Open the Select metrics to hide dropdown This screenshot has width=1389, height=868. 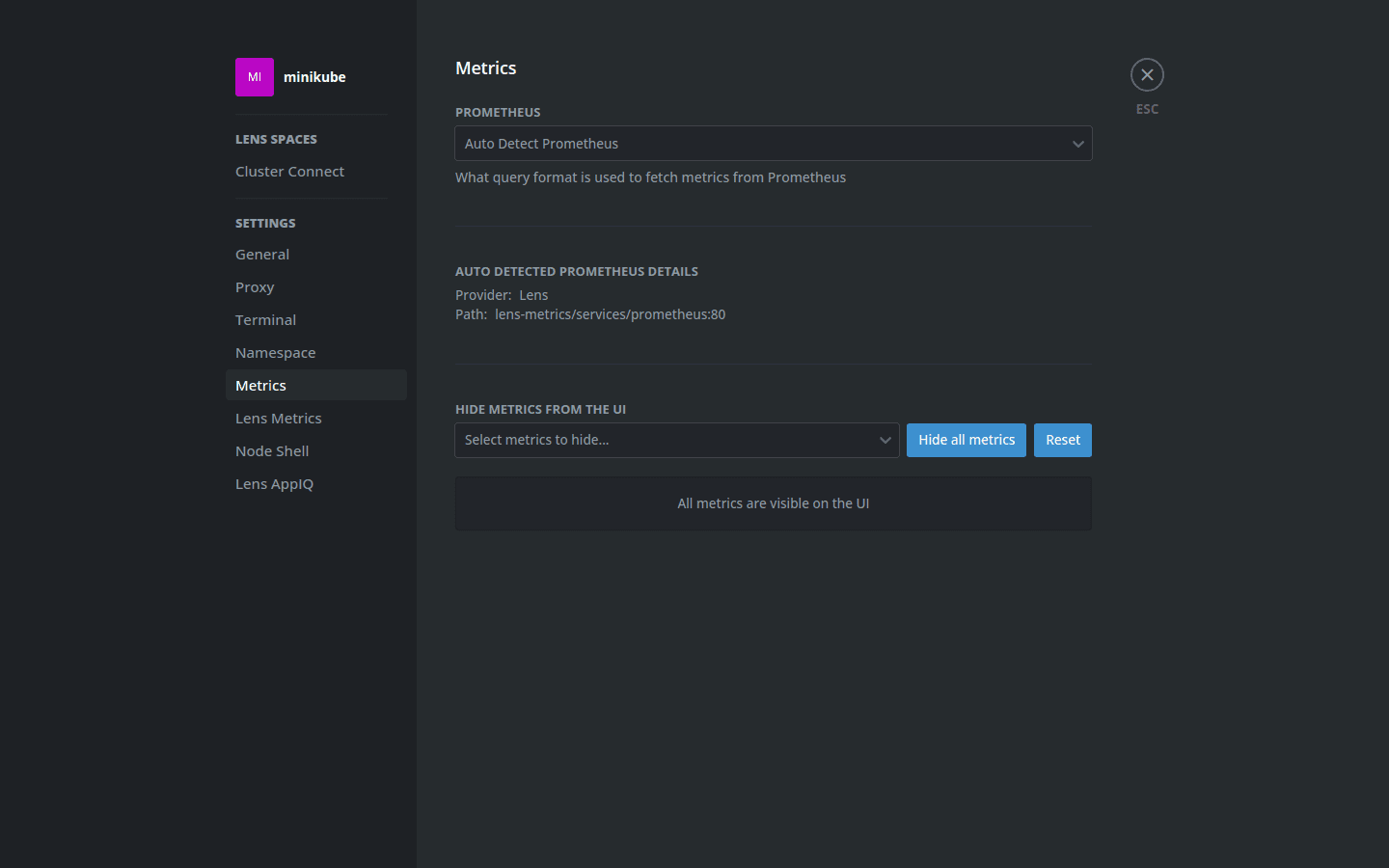click(x=666, y=441)
